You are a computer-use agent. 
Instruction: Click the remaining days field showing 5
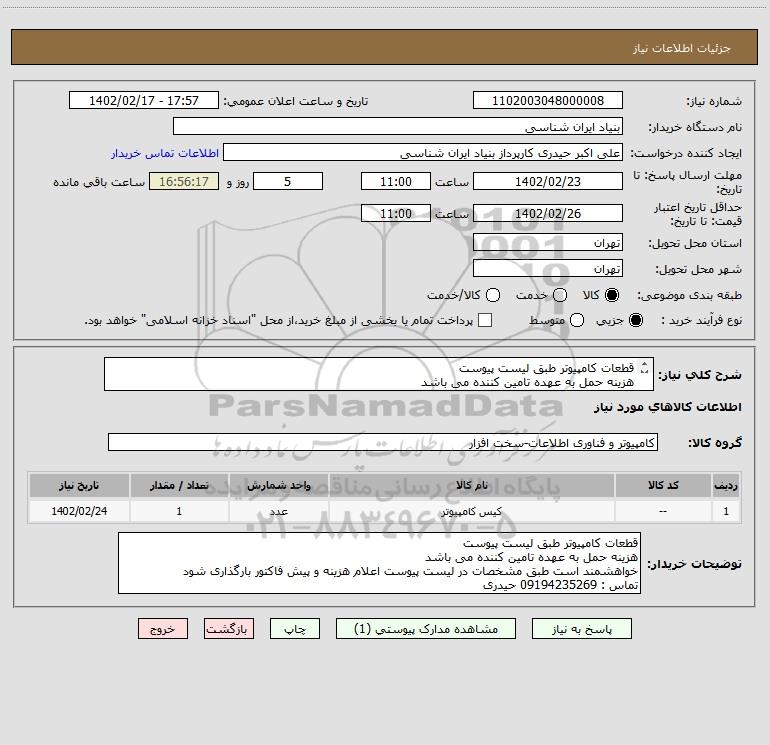(x=288, y=181)
